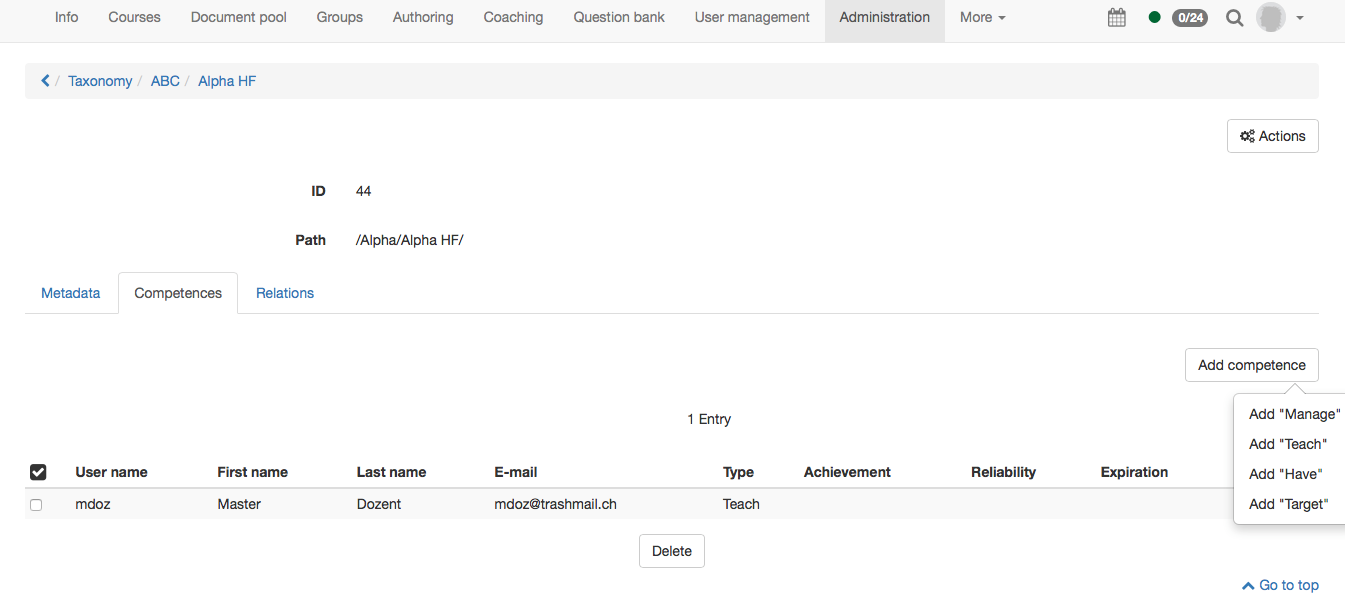1345x609 pixels.
Task: Switch to the Metadata tab
Action: [70, 292]
